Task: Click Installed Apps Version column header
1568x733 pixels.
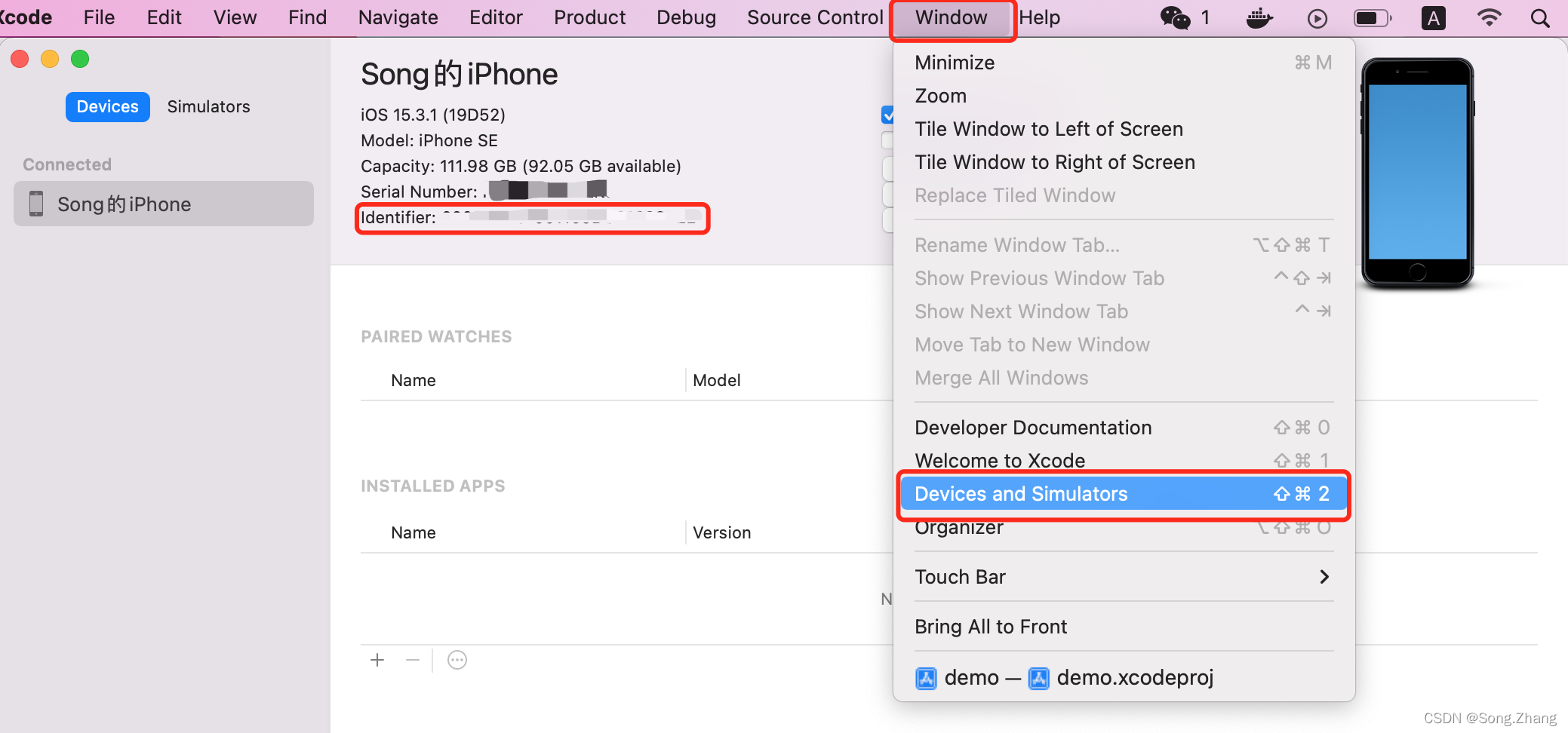Action: point(722,532)
